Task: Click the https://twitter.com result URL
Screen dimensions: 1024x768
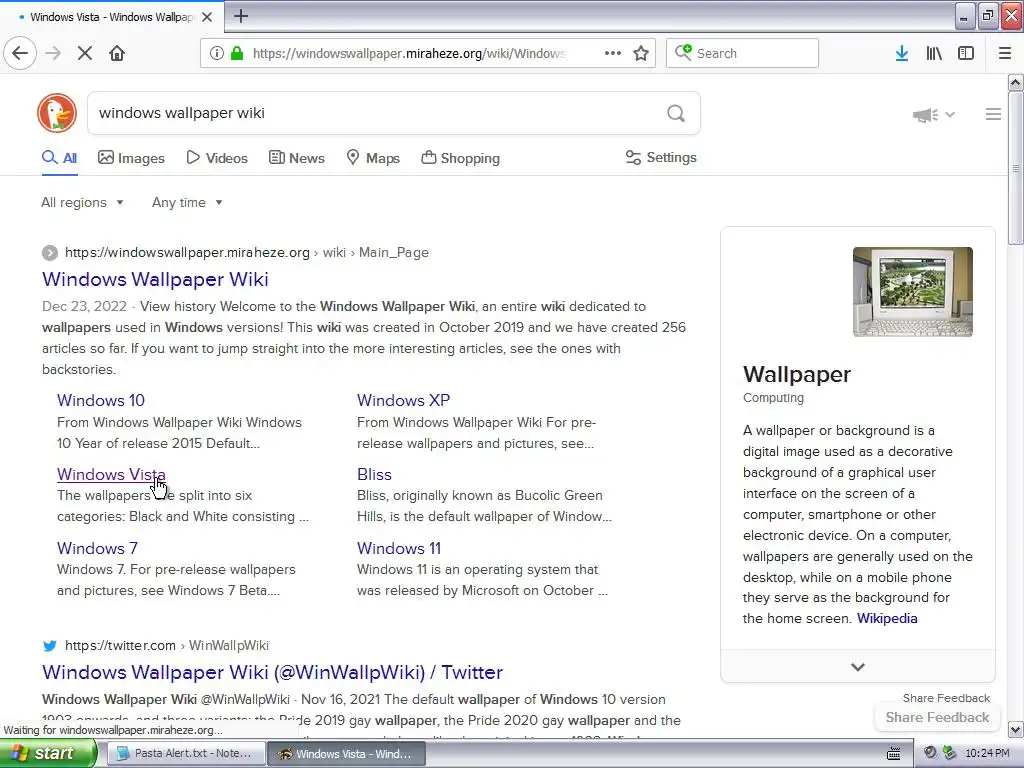Action: [x=120, y=646]
